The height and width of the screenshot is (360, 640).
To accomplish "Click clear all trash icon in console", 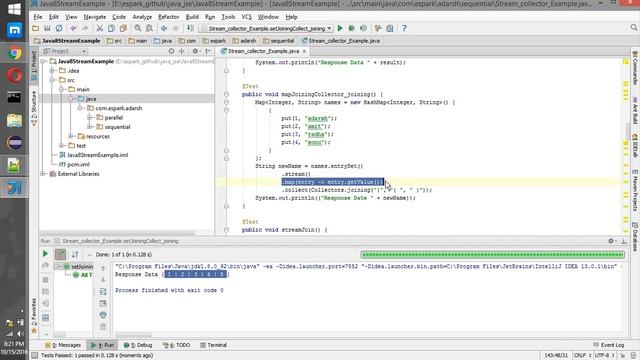I will (103, 327).
